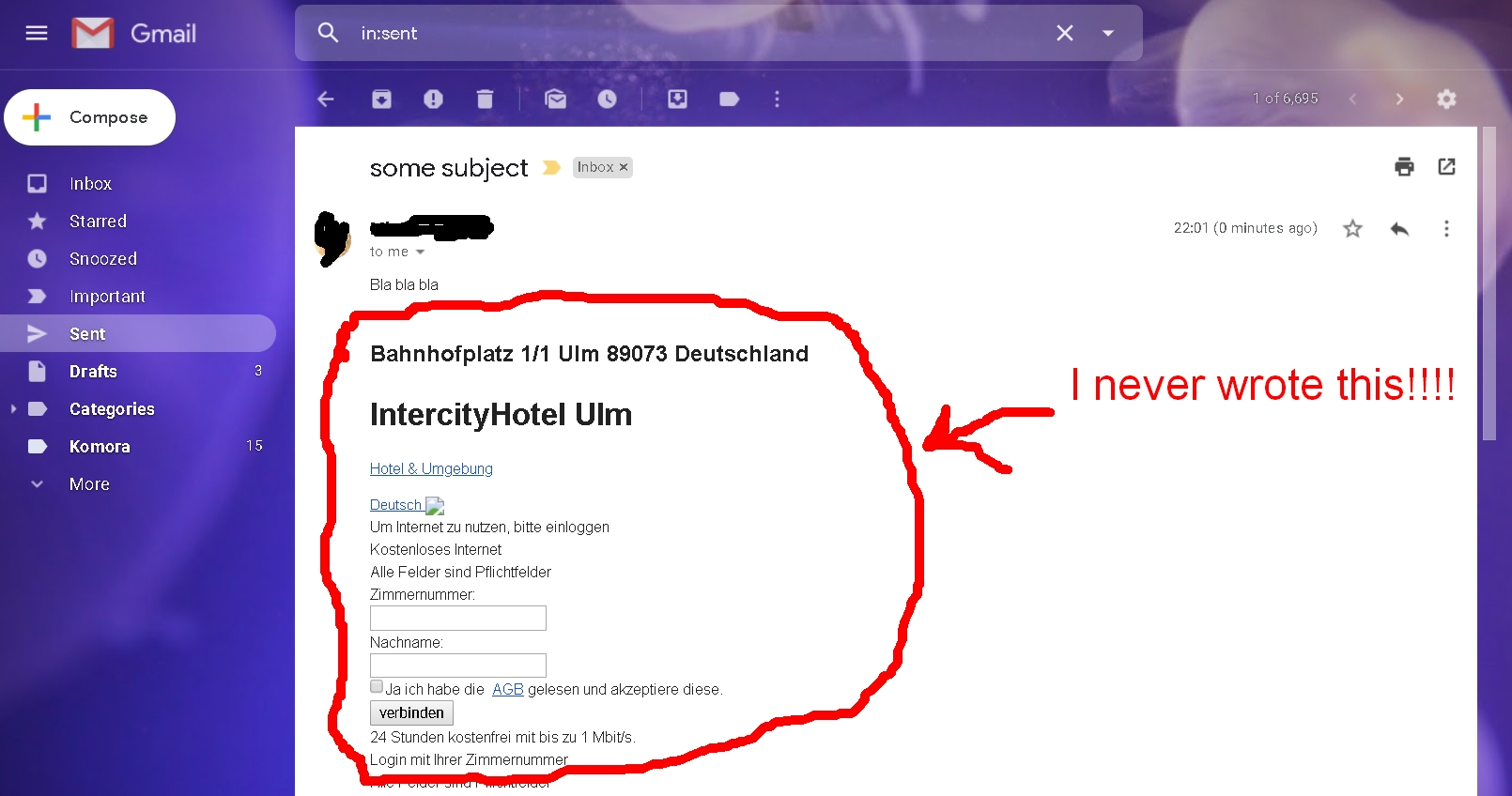Viewport: 1512px width, 796px height.
Task: Delete this email with trash icon
Action: tap(485, 99)
